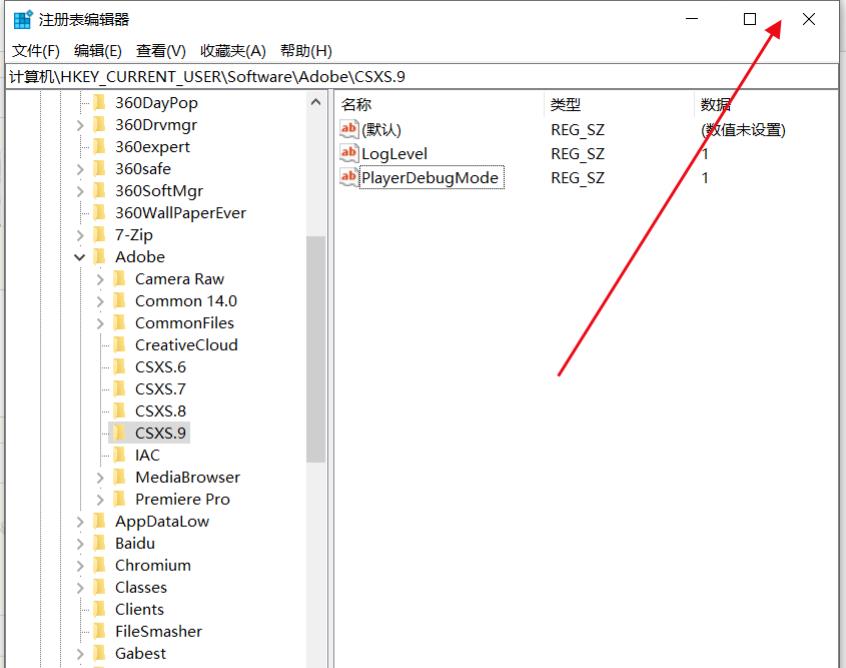Collapse the Adobe key
846x668 pixels.
pos(80,257)
